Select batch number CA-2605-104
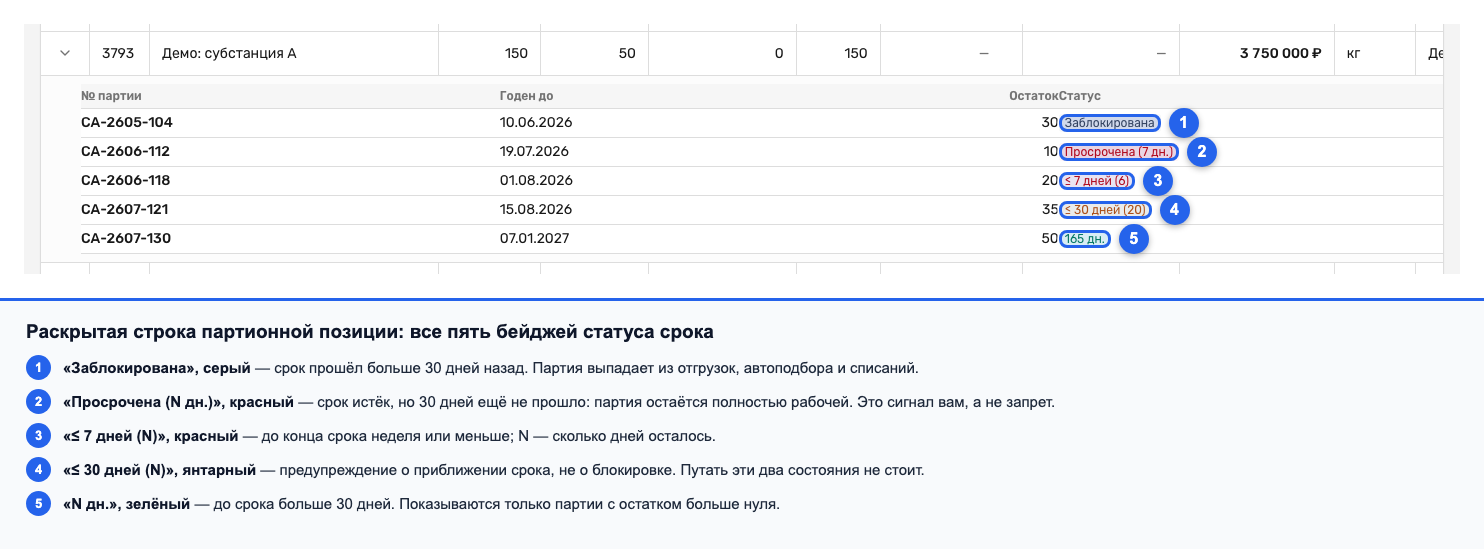Screen dimensions: 1484x549 click(x=127, y=123)
